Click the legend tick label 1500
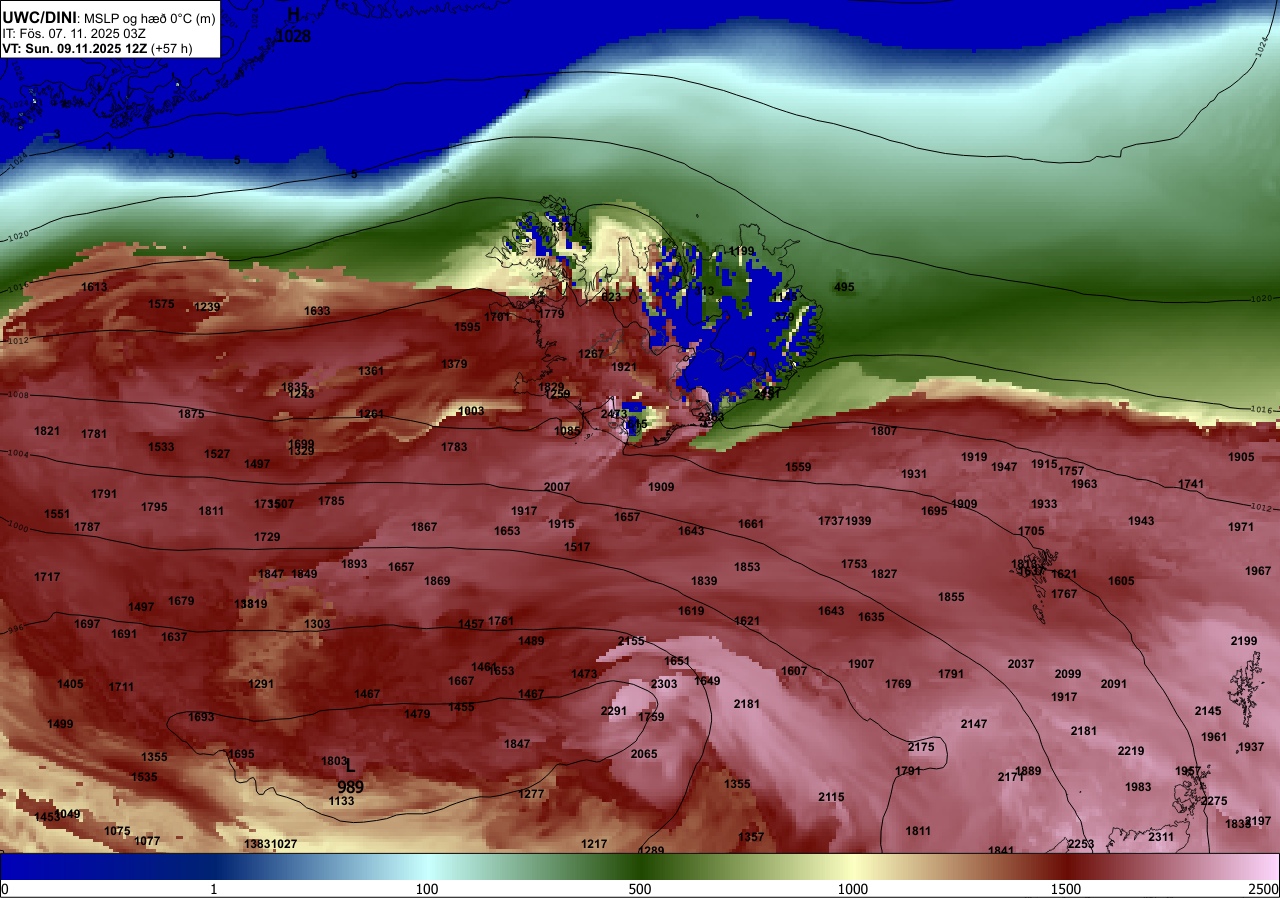Image resolution: width=1280 pixels, height=898 pixels. pos(1066,889)
